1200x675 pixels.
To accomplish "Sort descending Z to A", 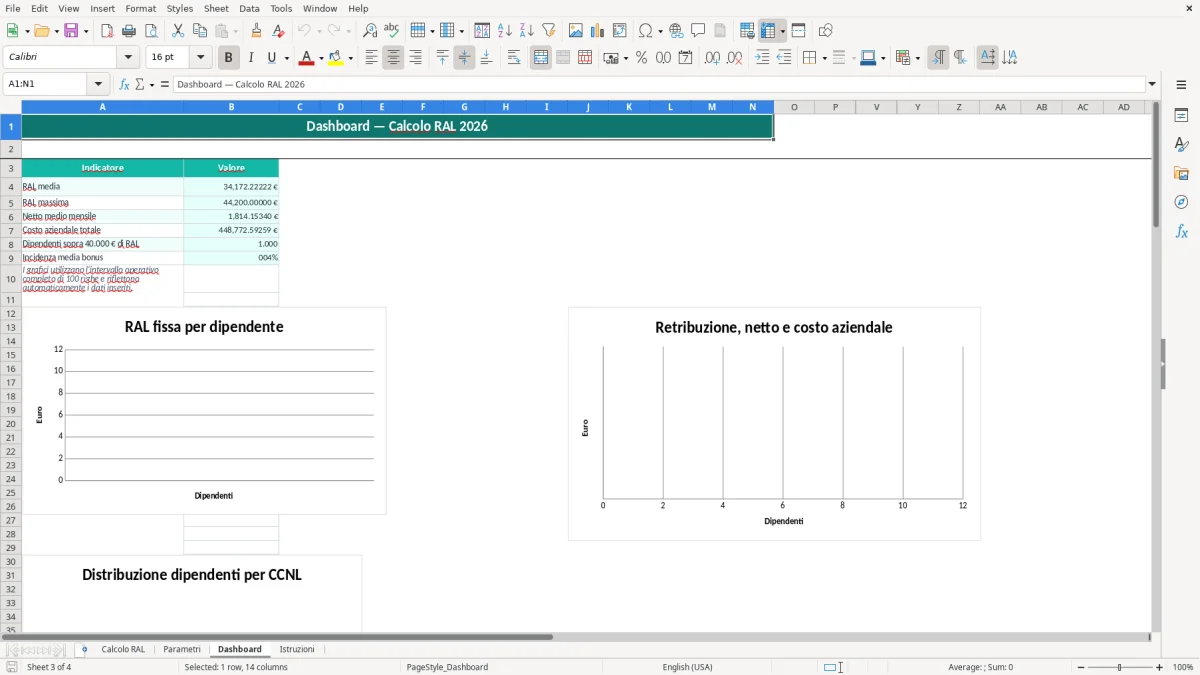I will coord(526,31).
